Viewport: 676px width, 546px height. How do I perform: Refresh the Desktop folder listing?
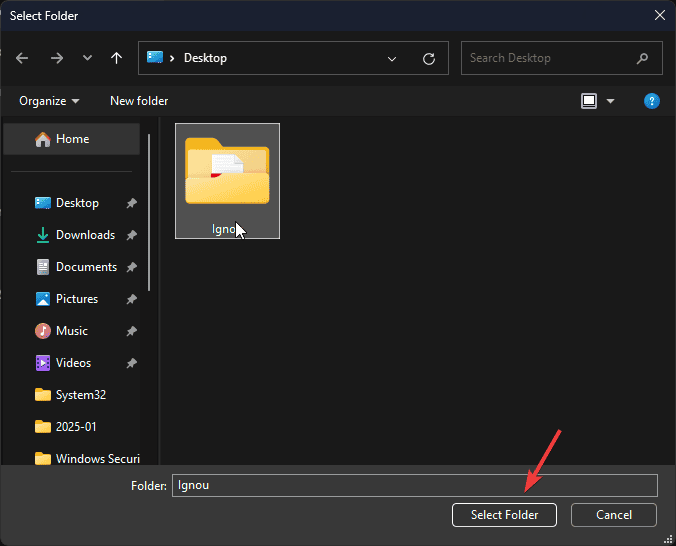(429, 59)
